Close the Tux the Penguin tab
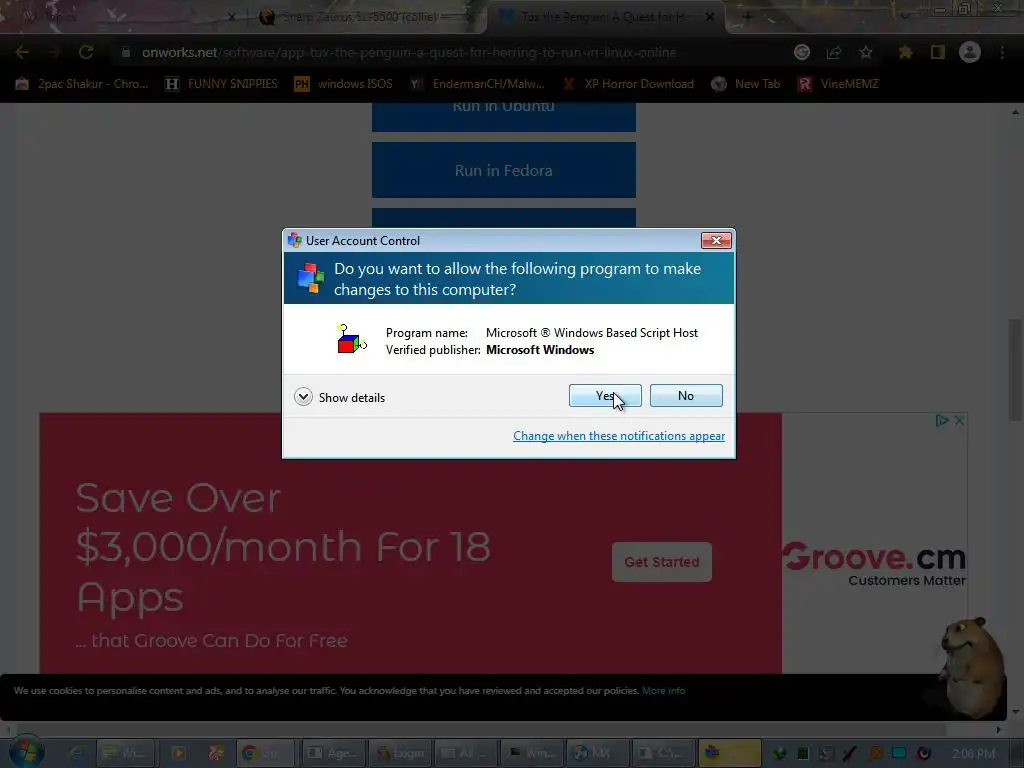Viewport: 1024px width, 768px height. pyautogui.click(x=710, y=17)
